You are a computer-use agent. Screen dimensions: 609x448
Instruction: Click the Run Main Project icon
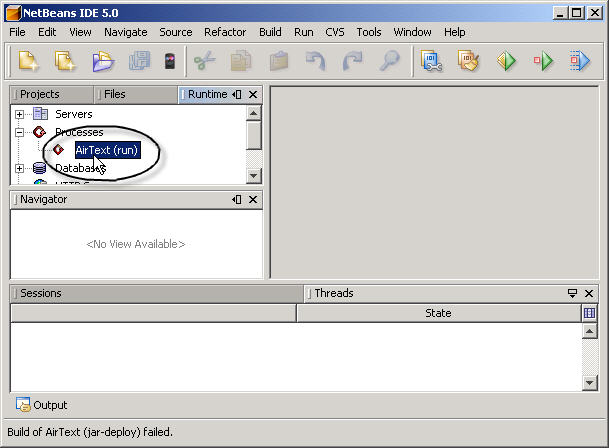pyautogui.click(x=506, y=61)
